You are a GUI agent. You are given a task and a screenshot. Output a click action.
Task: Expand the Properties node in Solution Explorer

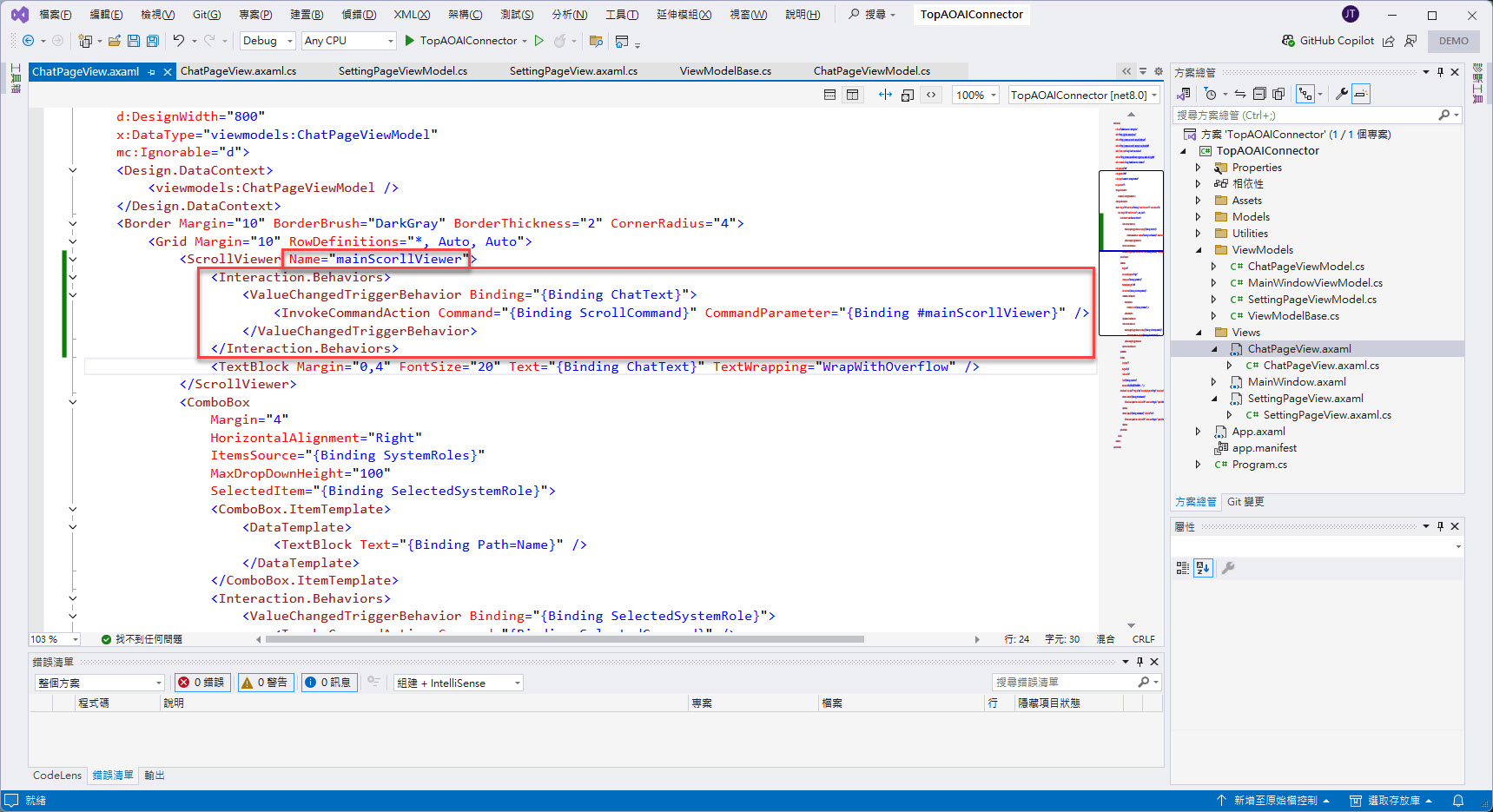1199,168
